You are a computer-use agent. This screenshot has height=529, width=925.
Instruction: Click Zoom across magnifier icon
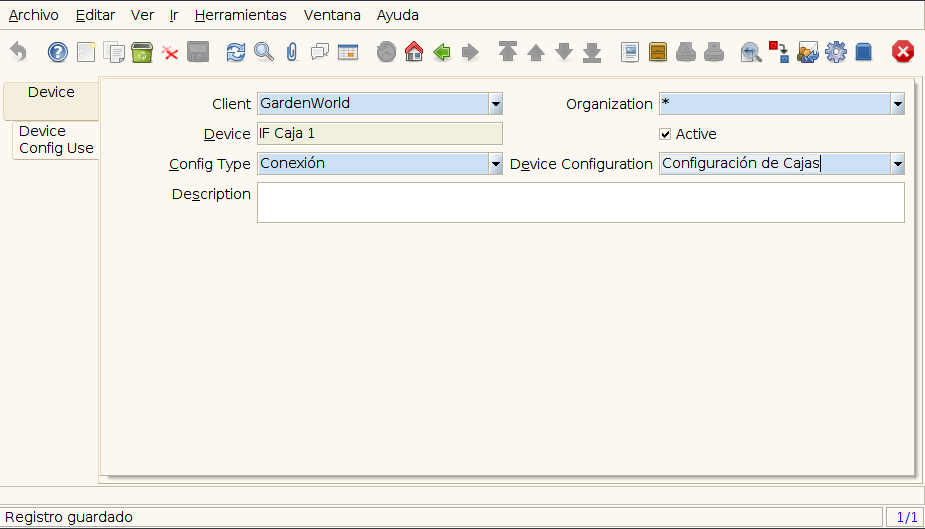(x=751, y=52)
